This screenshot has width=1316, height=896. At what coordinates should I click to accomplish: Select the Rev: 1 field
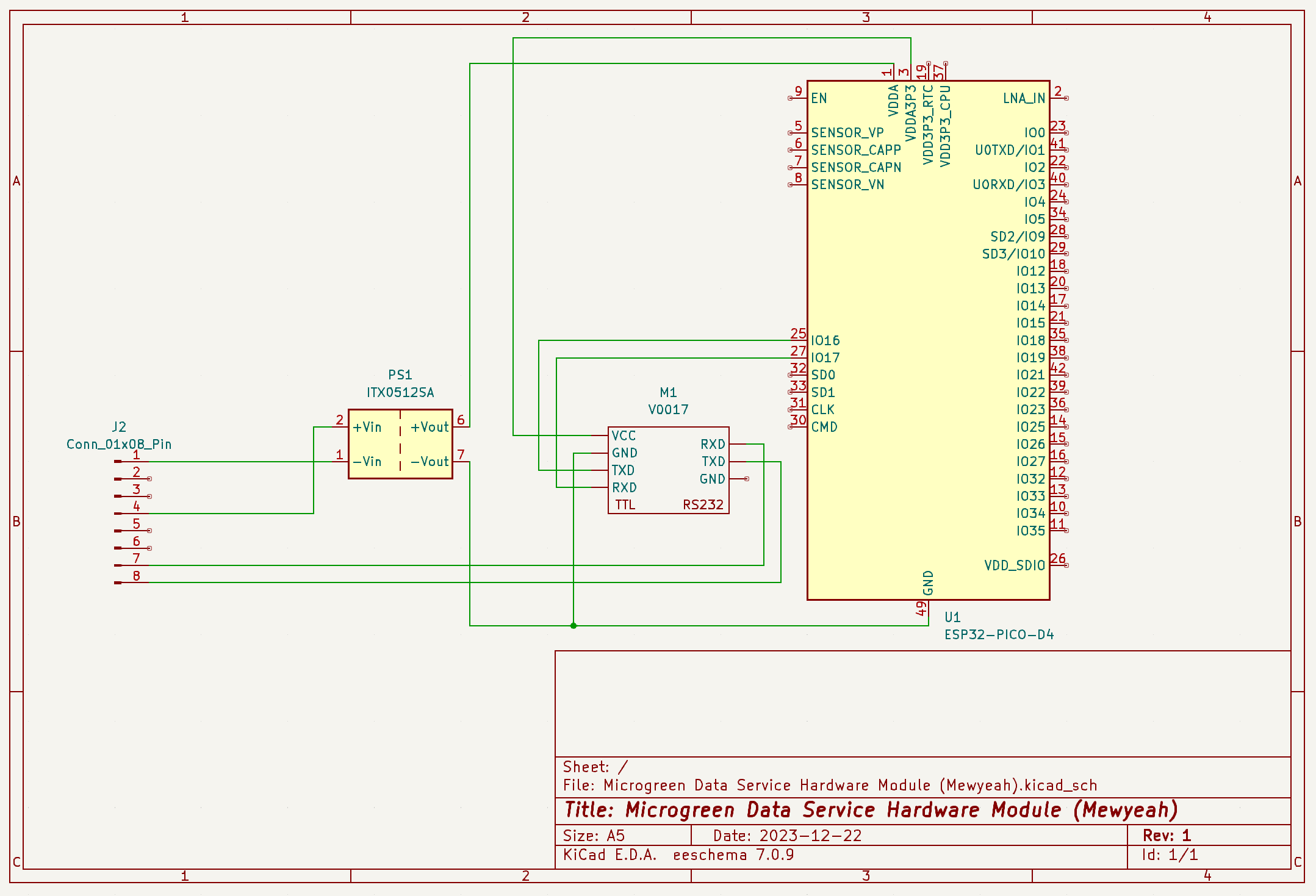[x=1167, y=836]
